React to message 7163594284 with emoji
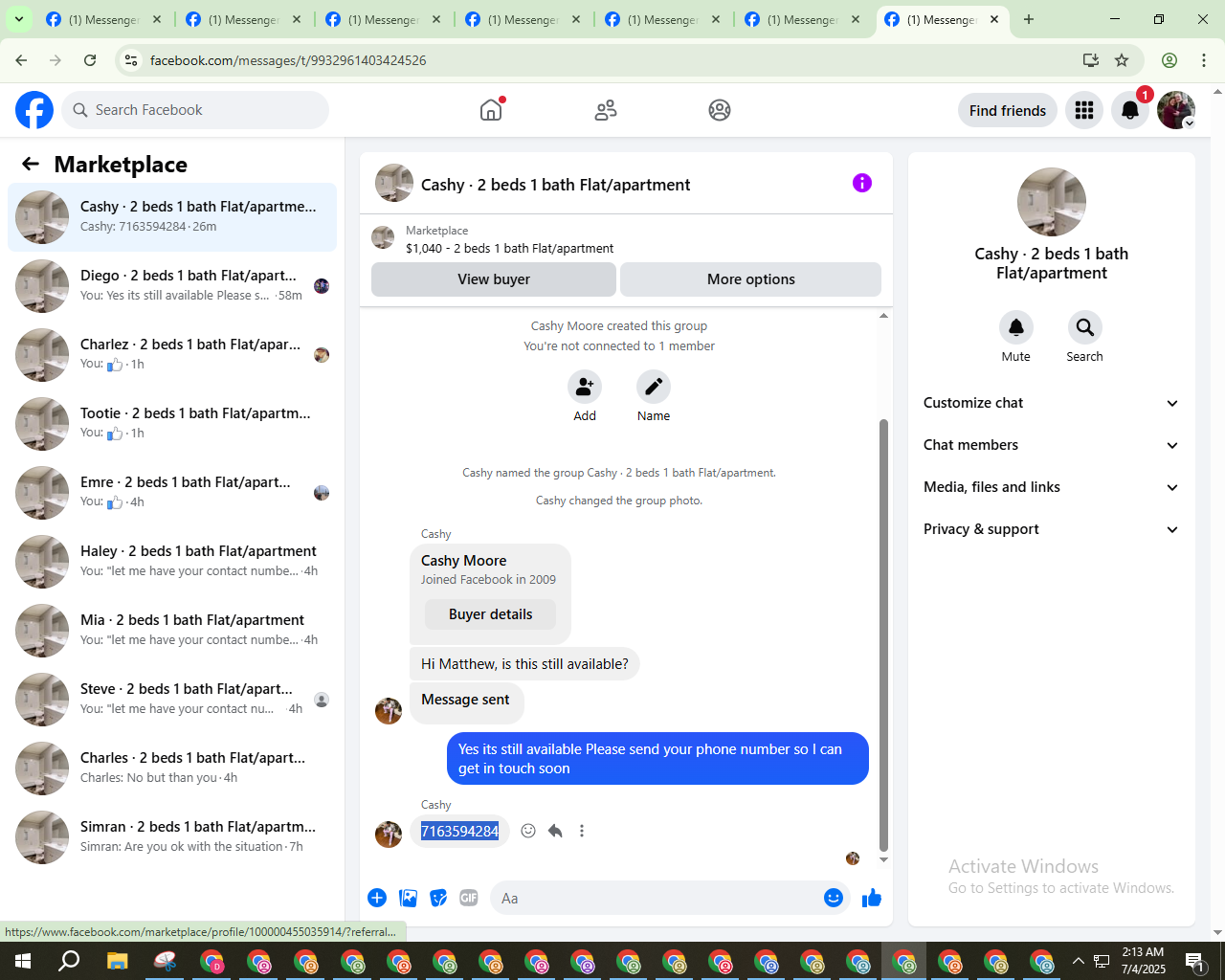 528,831
